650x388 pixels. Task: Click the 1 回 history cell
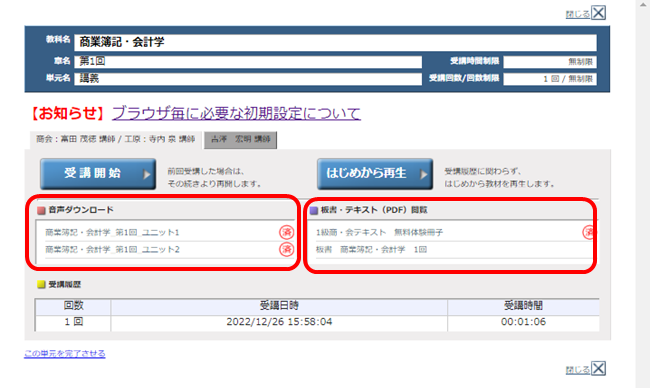73,322
